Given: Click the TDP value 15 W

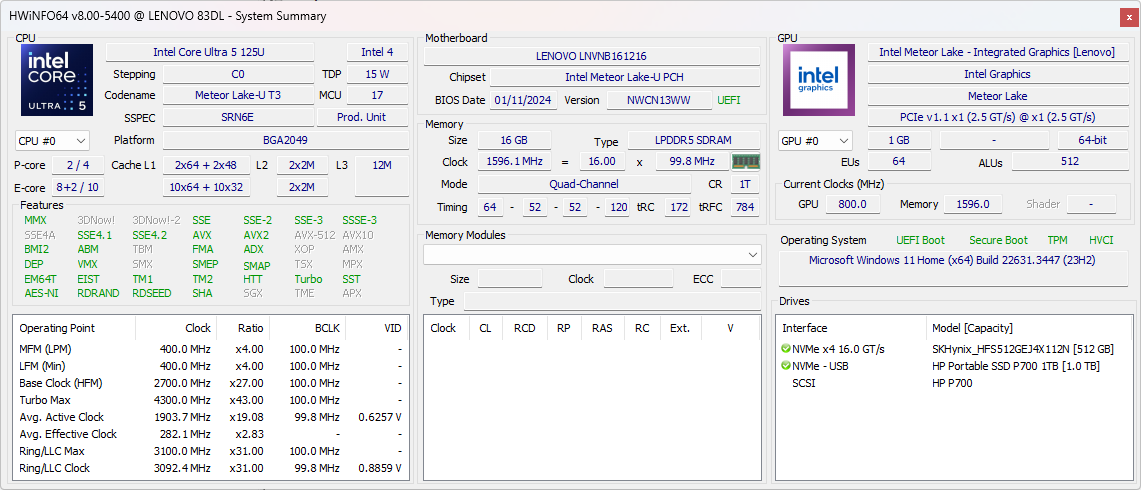Looking at the screenshot, I should pos(377,74).
